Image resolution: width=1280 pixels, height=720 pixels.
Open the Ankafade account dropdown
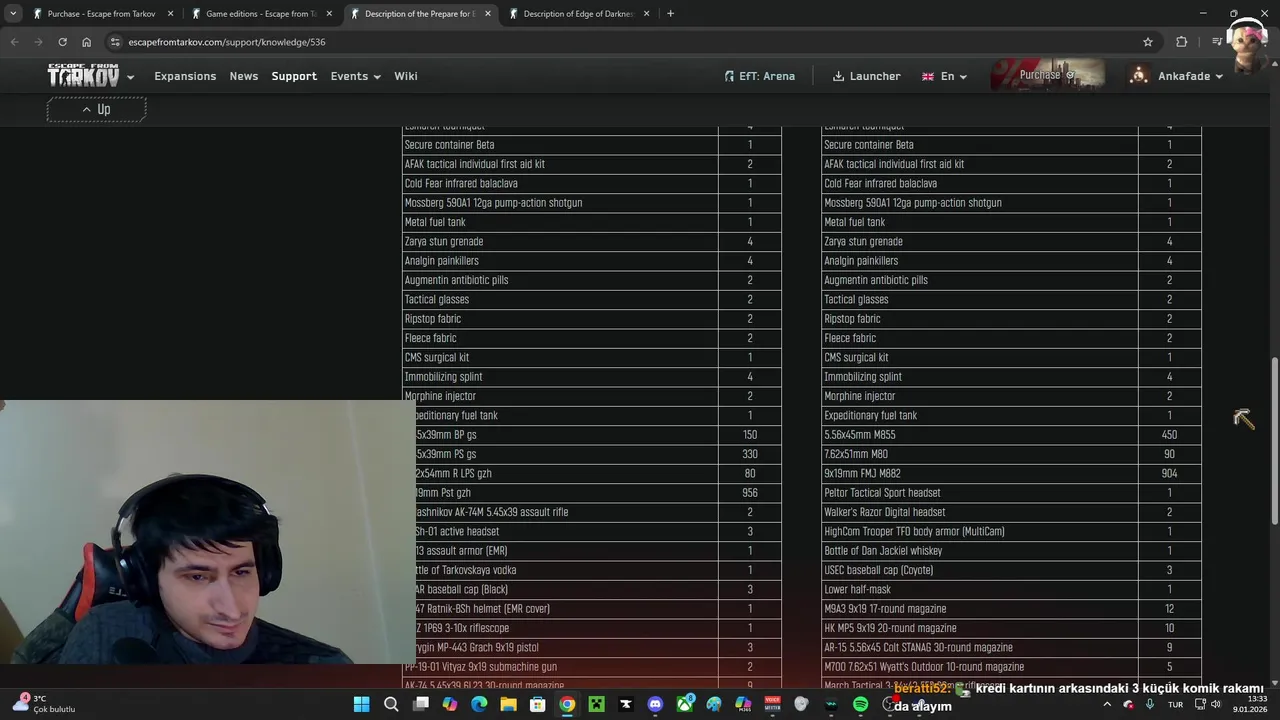point(1190,76)
